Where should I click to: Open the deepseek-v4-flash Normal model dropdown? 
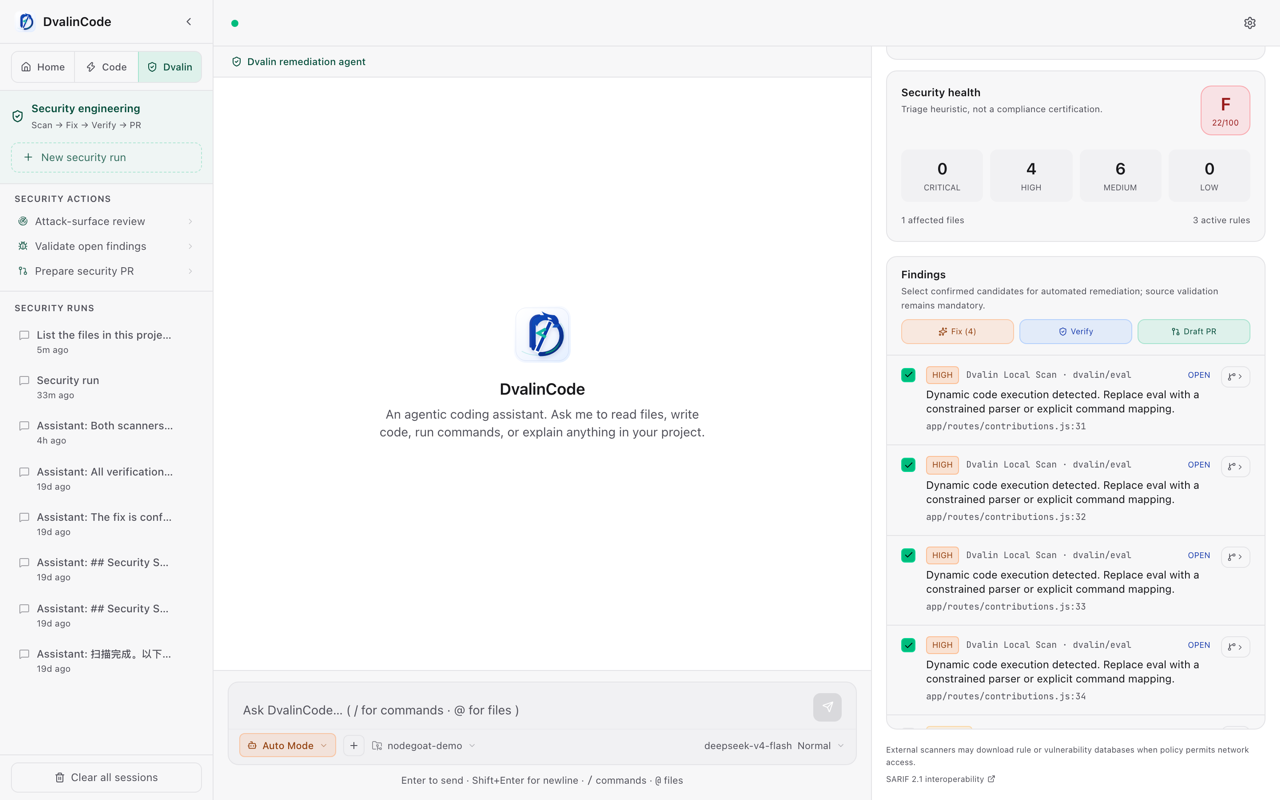[x=774, y=746]
